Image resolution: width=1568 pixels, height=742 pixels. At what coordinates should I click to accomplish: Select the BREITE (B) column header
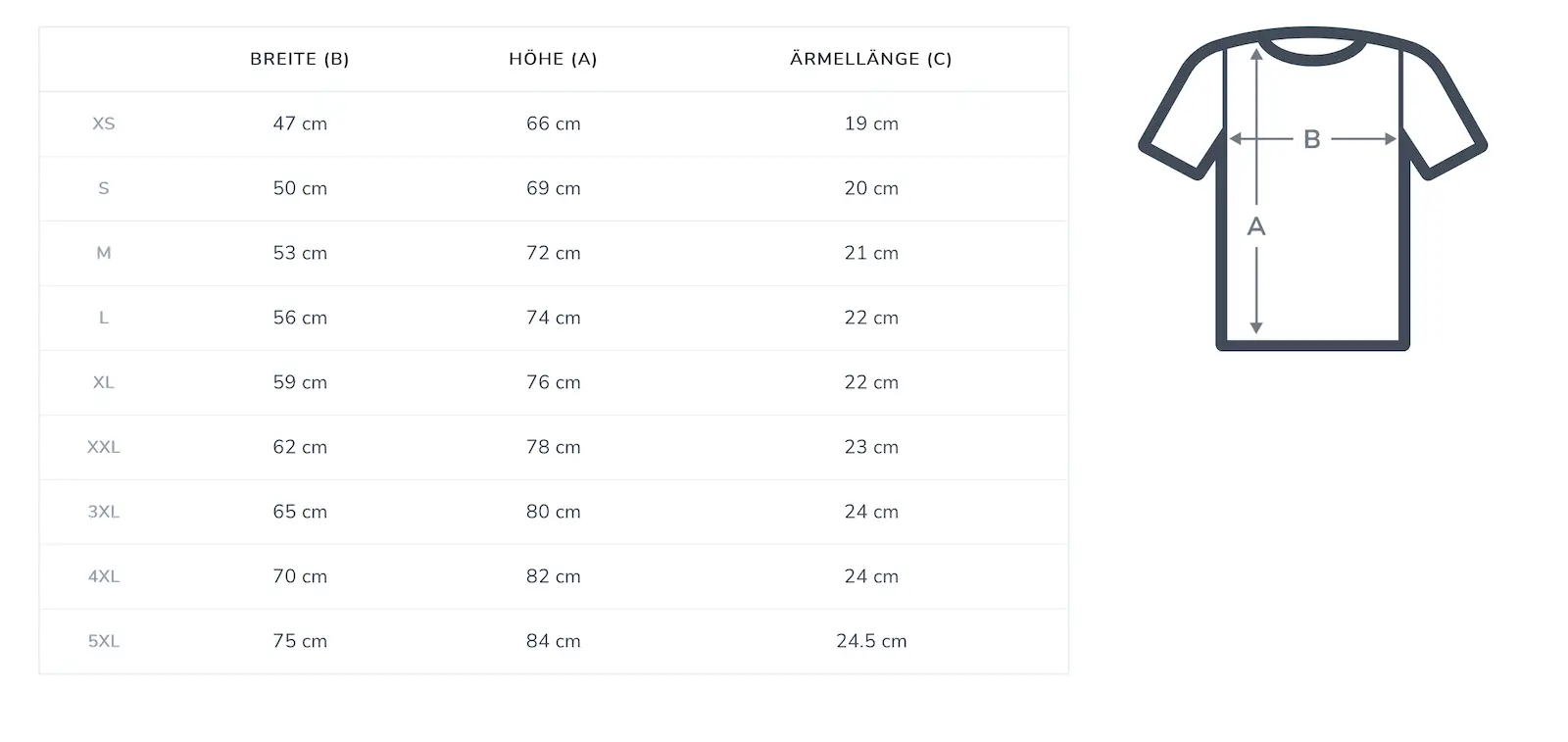(300, 59)
